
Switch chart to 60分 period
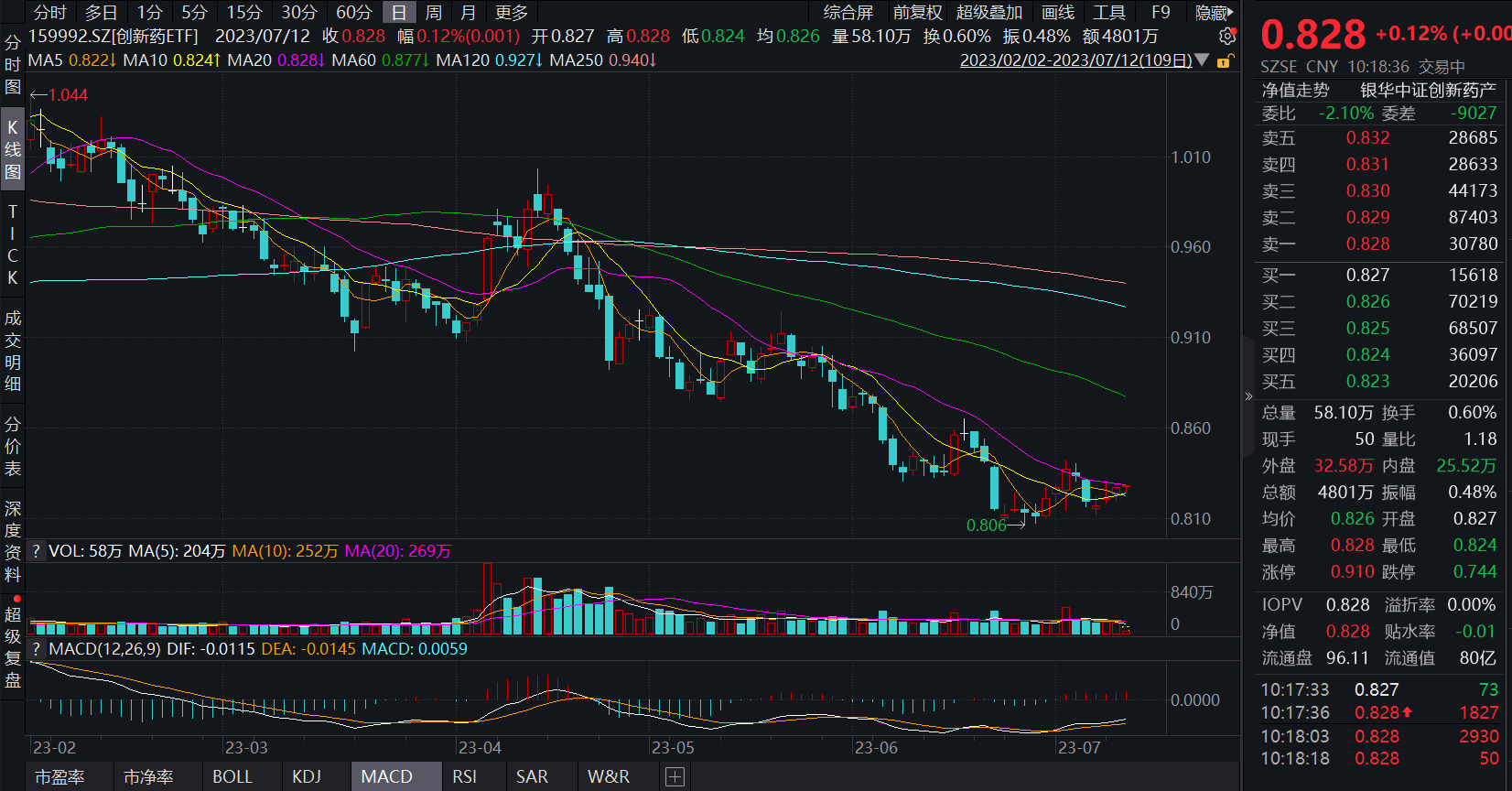(x=353, y=13)
